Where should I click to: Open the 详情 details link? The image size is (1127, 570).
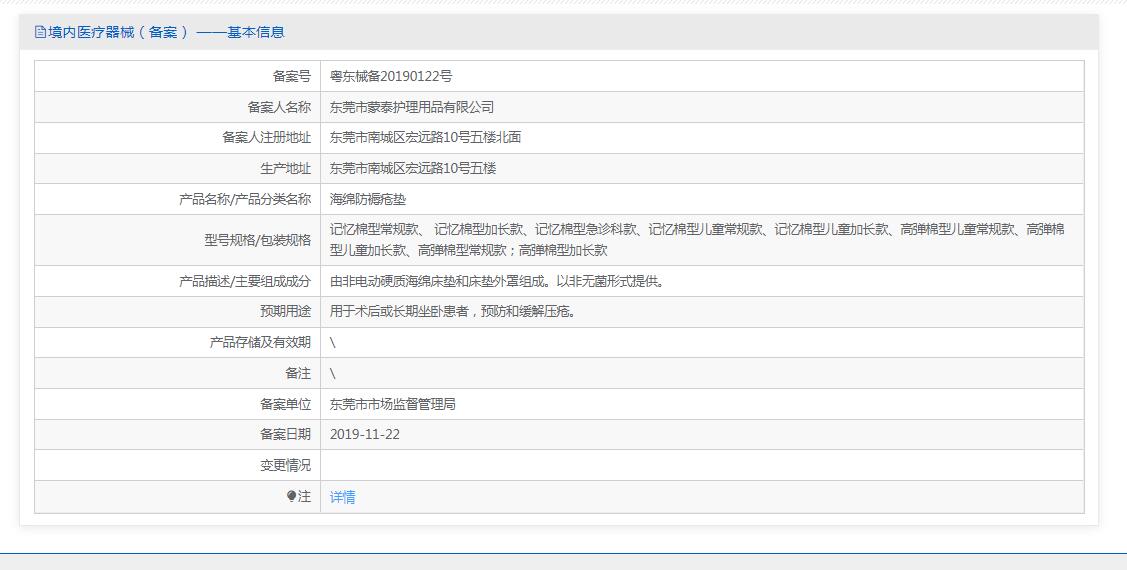pos(342,497)
